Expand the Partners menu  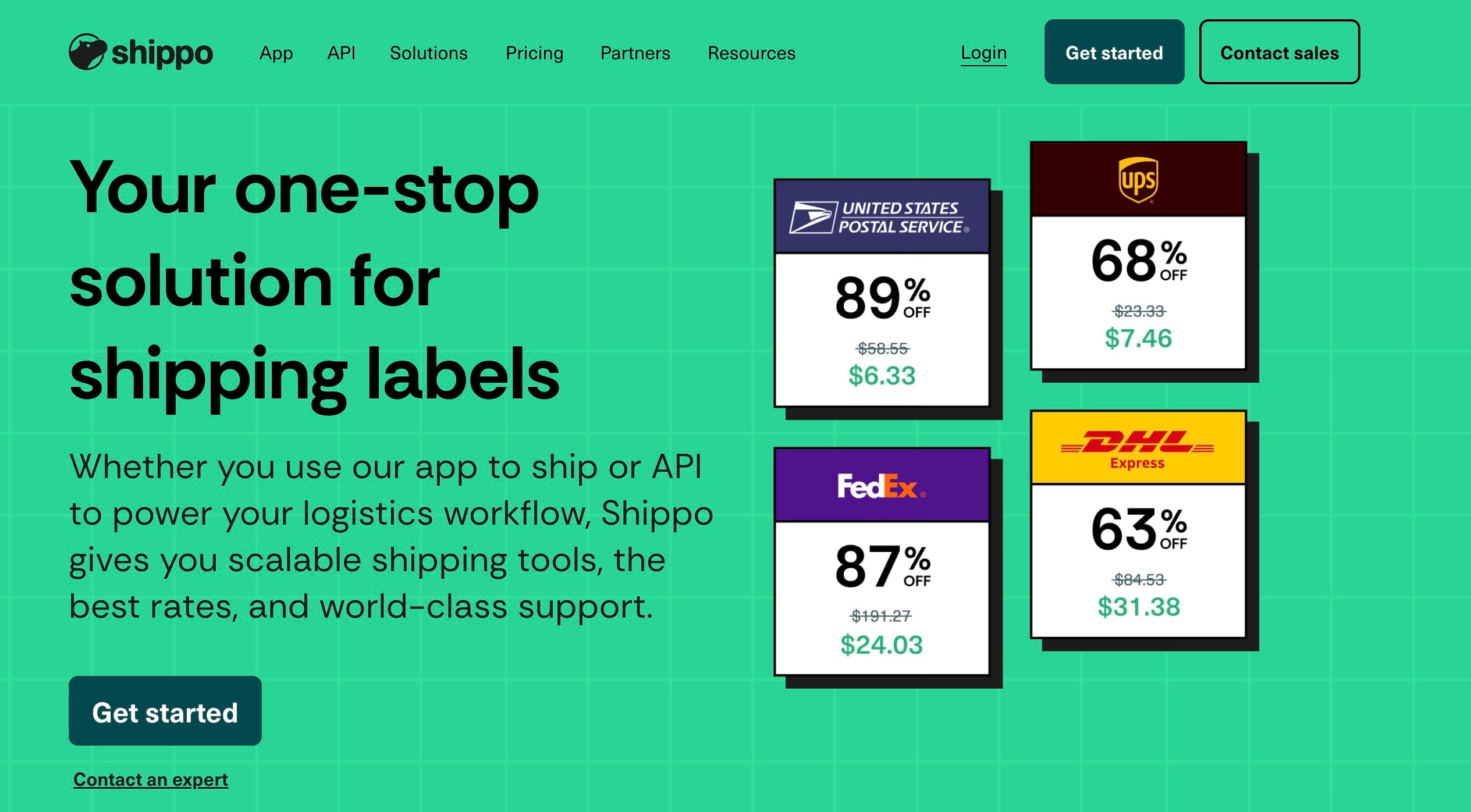click(635, 53)
